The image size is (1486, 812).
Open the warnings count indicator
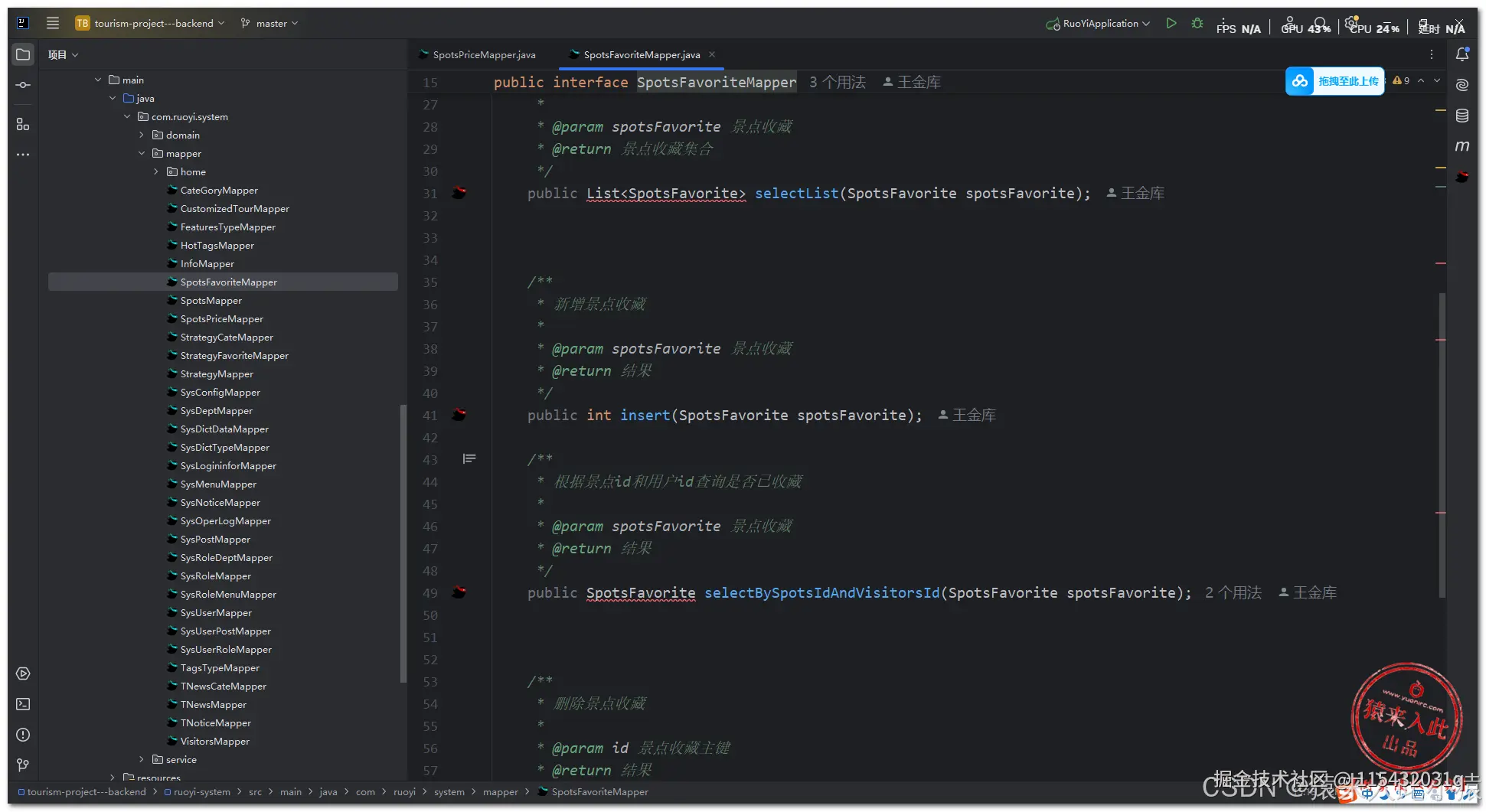pos(1401,80)
